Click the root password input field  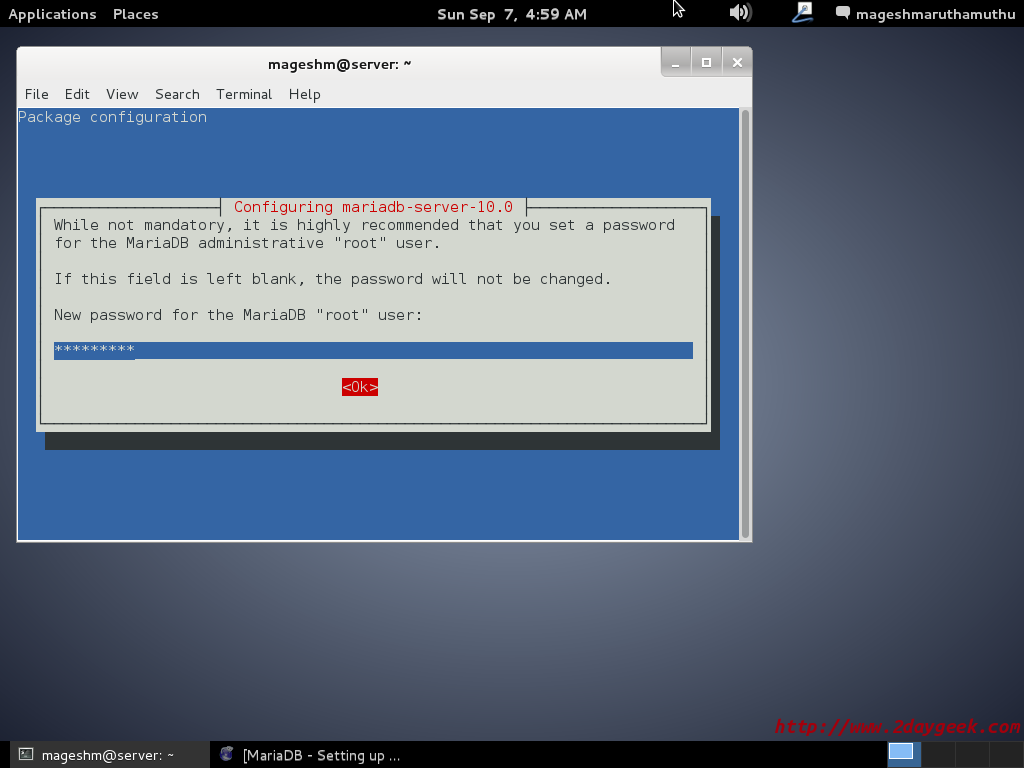point(373,350)
